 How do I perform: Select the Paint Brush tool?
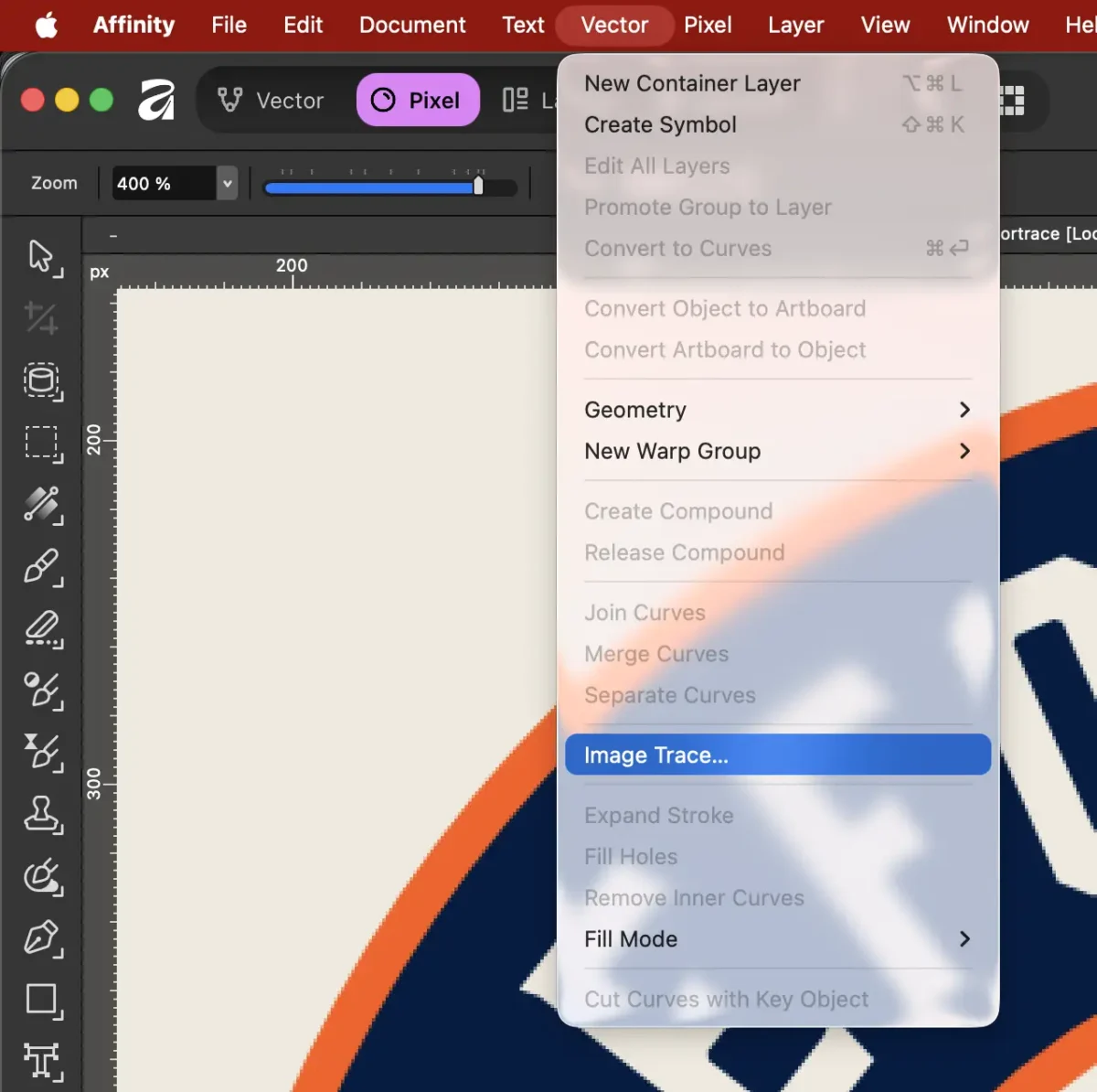click(x=42, y=567)
